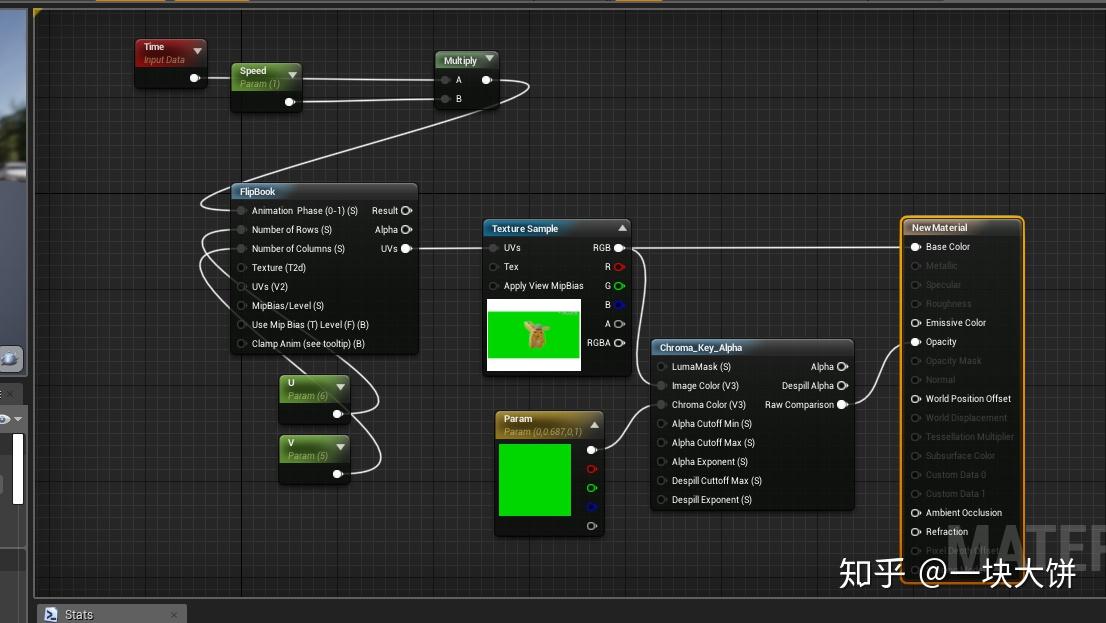Image resolution: width=1106 pixels, height=623 pixels.
Task: Click the Base Color input pin
Action: (914, 246)
